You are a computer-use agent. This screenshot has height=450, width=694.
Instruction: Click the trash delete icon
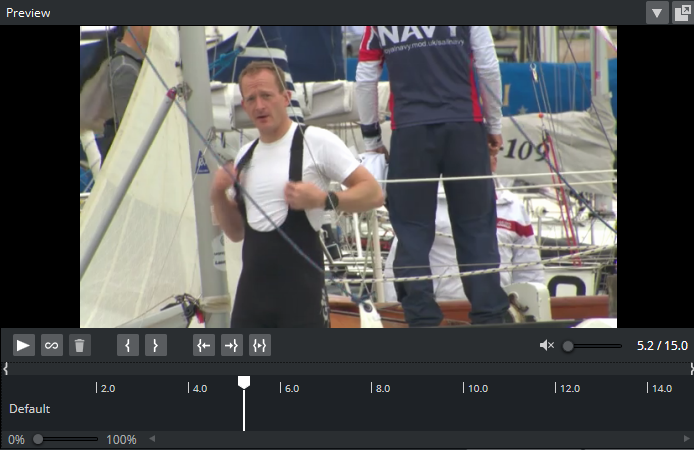80,345
